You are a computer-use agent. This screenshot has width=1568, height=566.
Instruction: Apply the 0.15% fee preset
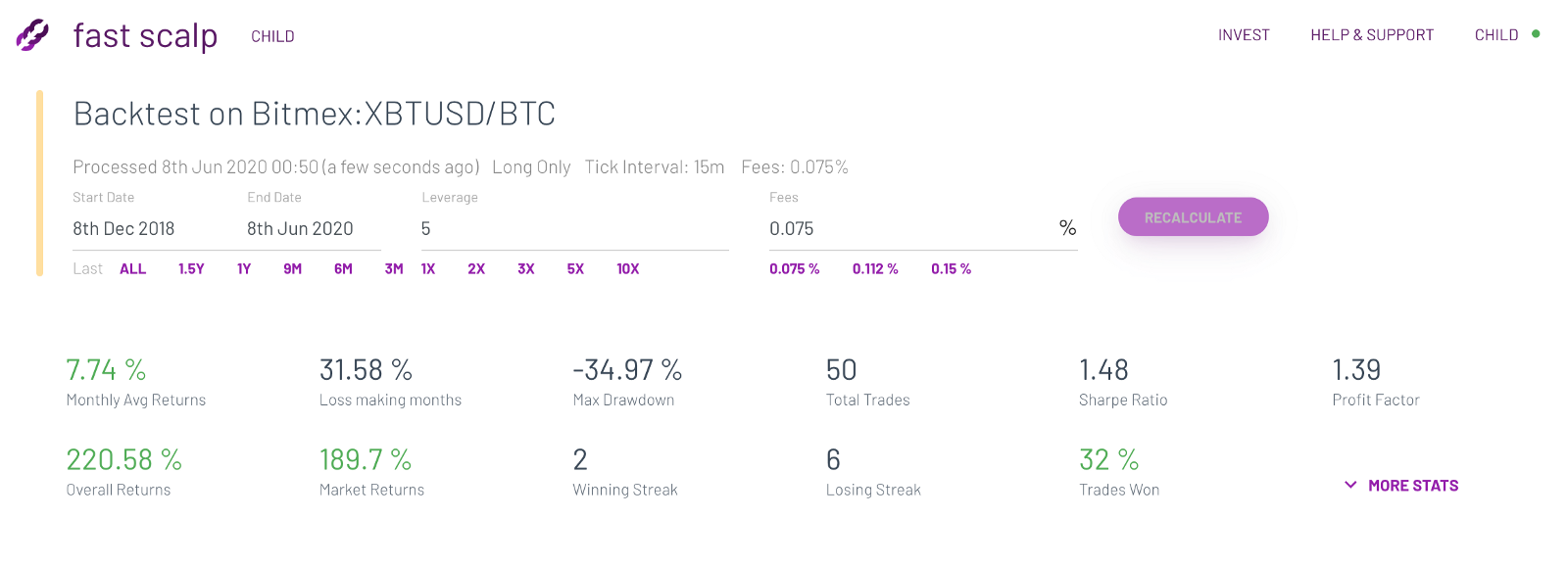click(x=950, y=268)
